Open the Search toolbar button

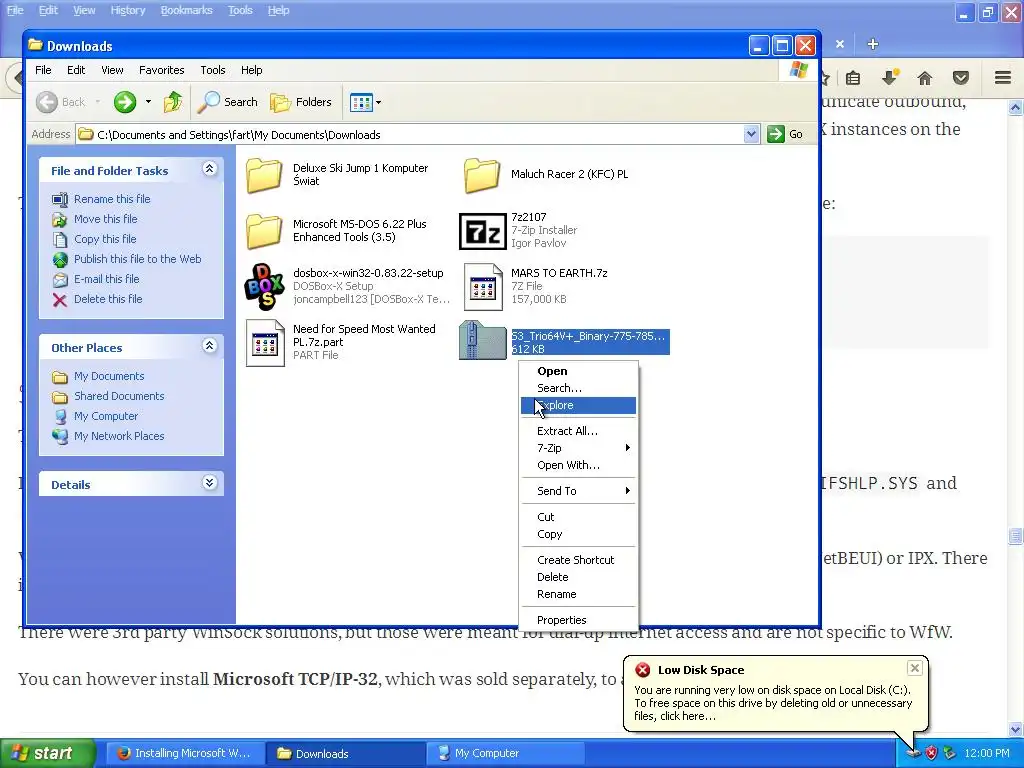point(228,102)
